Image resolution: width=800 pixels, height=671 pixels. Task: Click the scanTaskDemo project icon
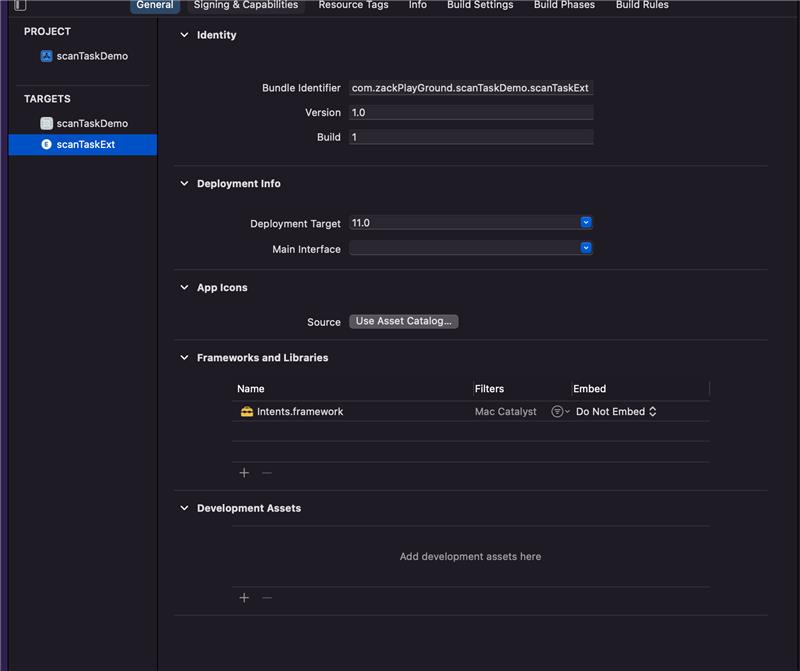coord(46,56)
